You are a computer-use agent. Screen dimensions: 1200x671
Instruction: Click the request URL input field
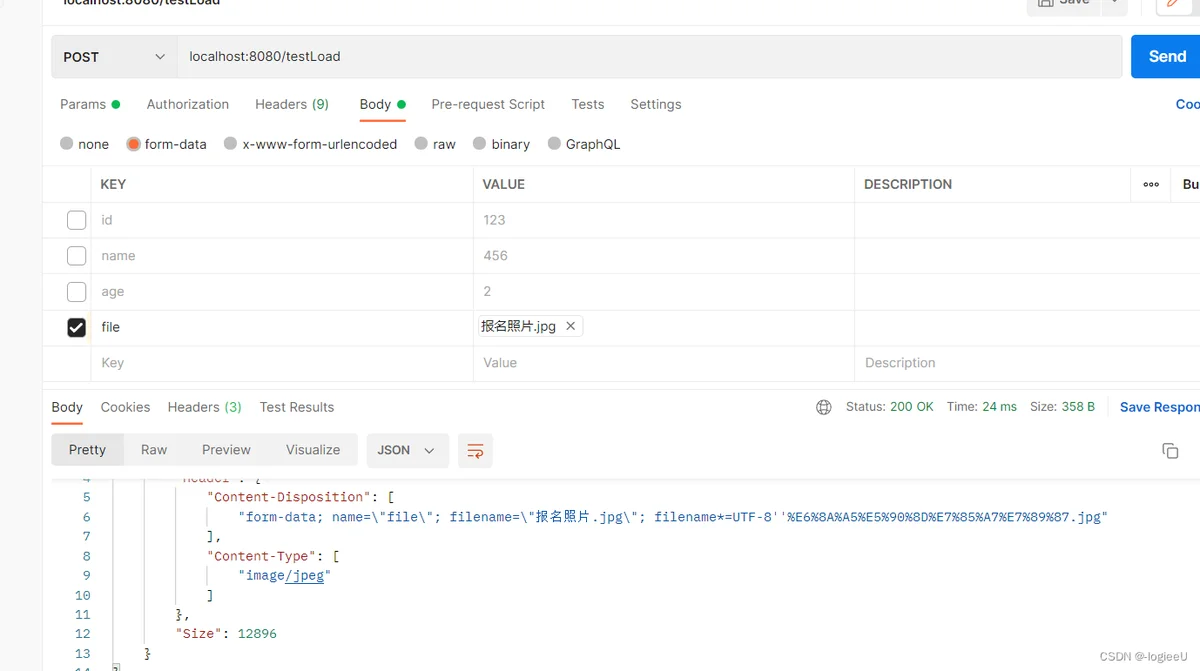[x=650, y=57]
